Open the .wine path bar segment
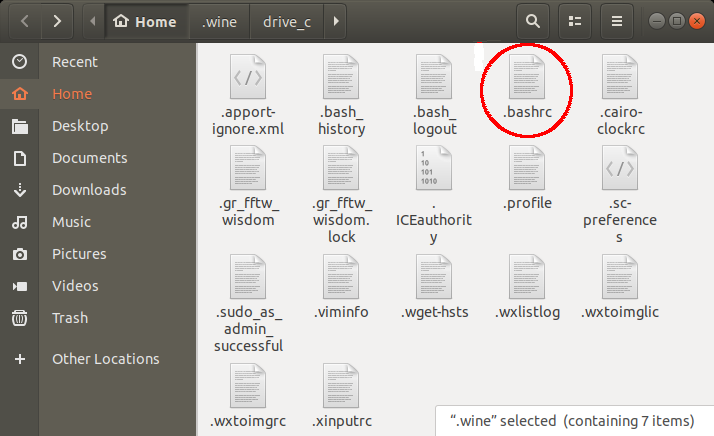 pyautogui.click(x=219, y=21)
